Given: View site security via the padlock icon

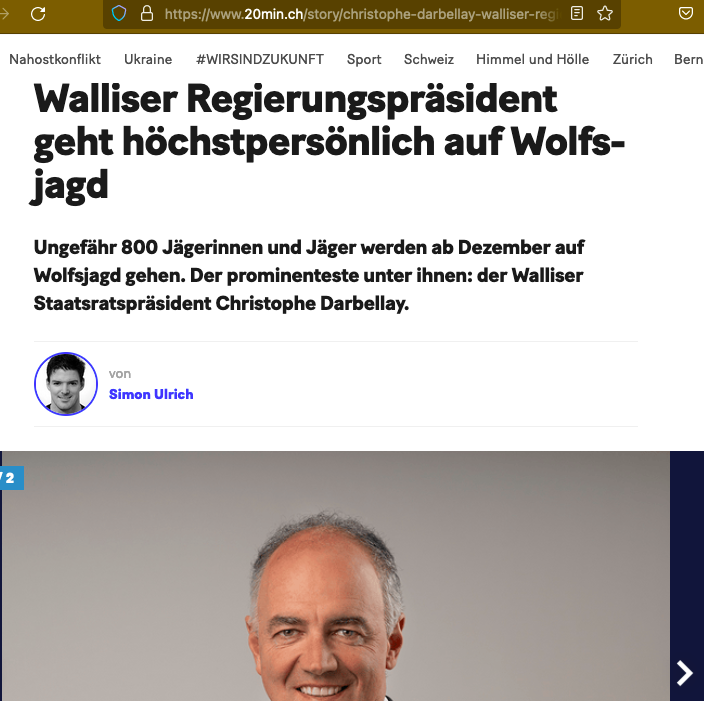Looking at the screenshot, I should point(147,13).
